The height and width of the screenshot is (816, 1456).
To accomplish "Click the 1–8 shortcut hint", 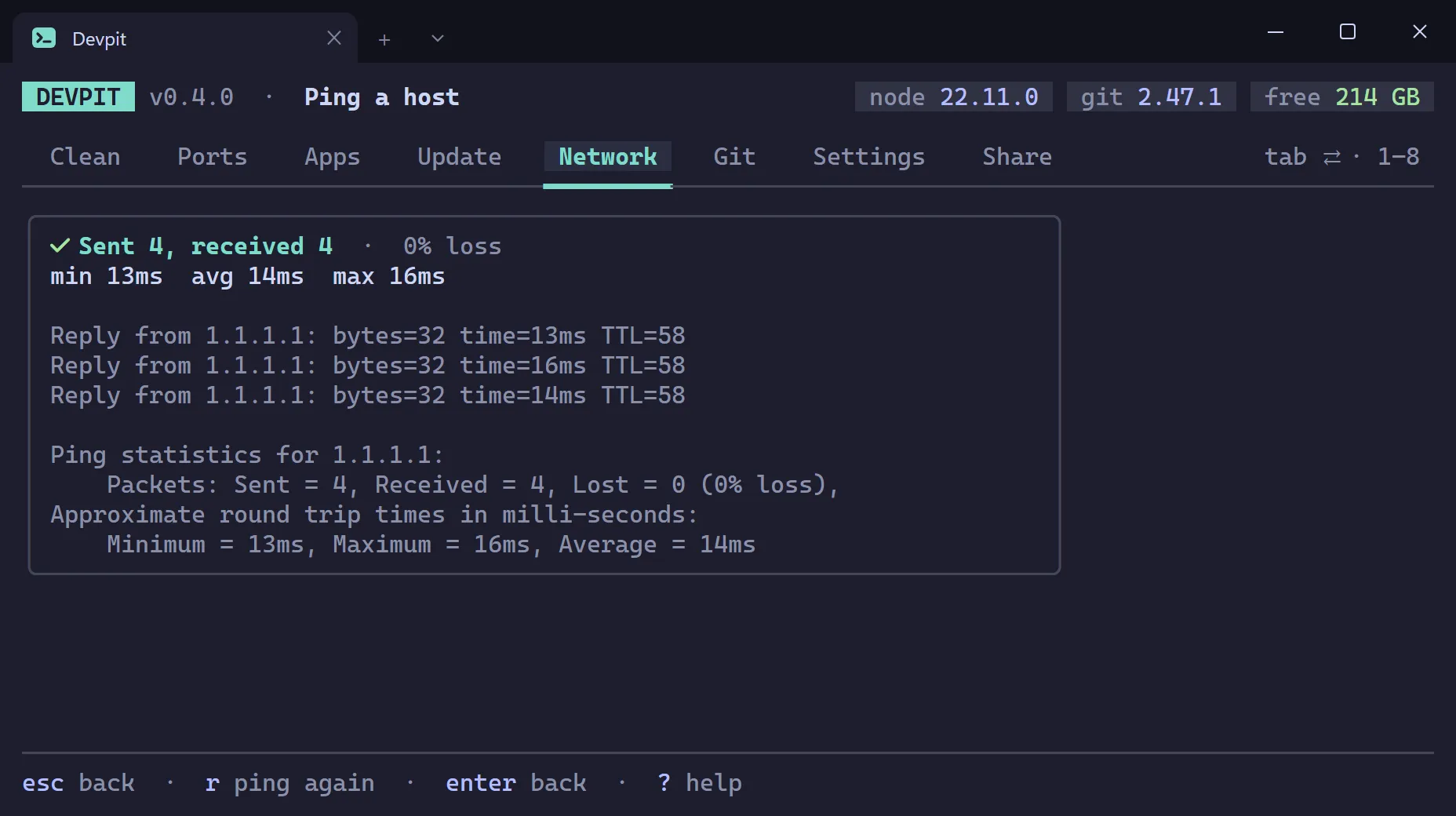I will 1399,157.
